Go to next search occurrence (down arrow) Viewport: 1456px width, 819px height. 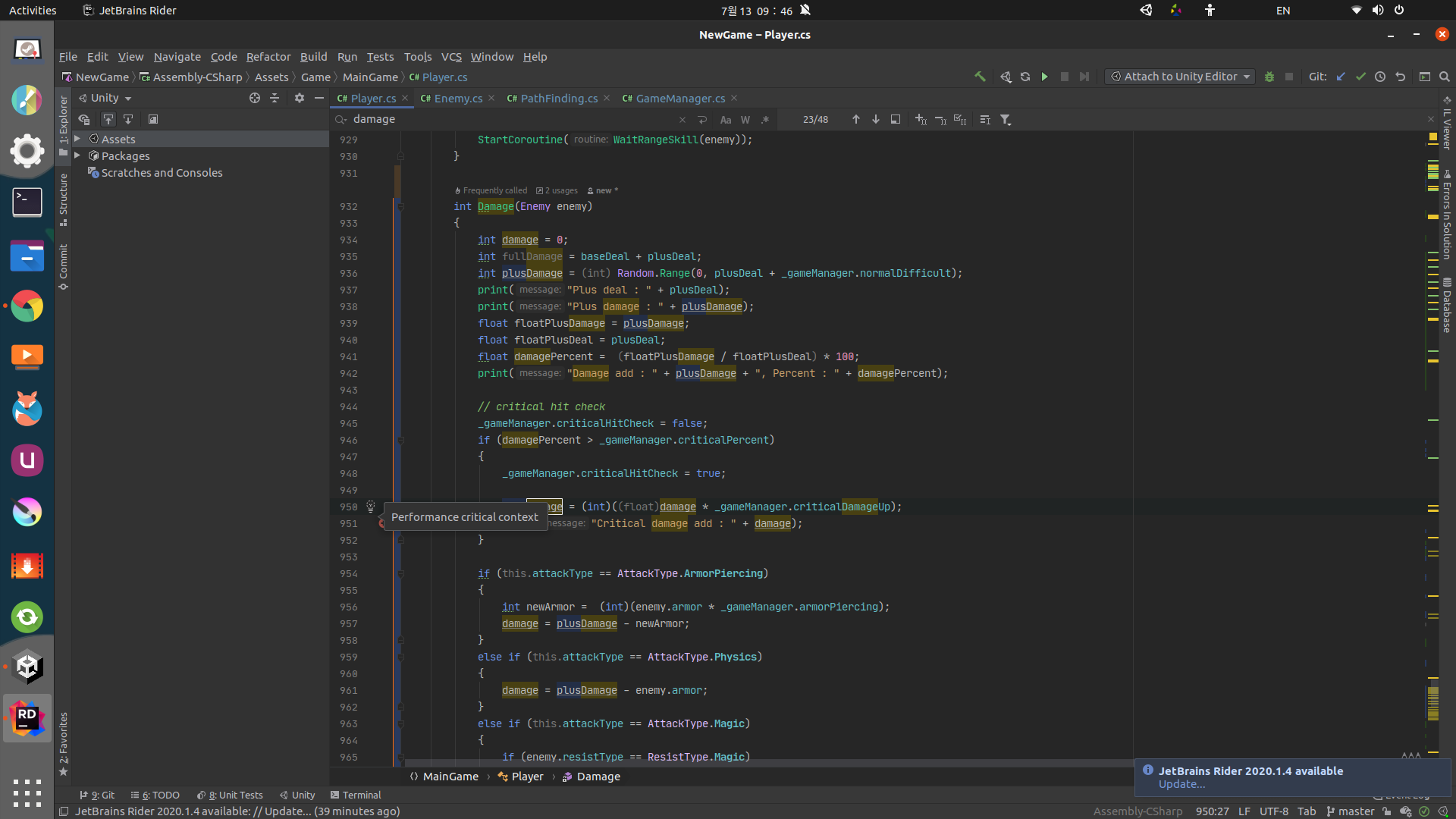876,120
